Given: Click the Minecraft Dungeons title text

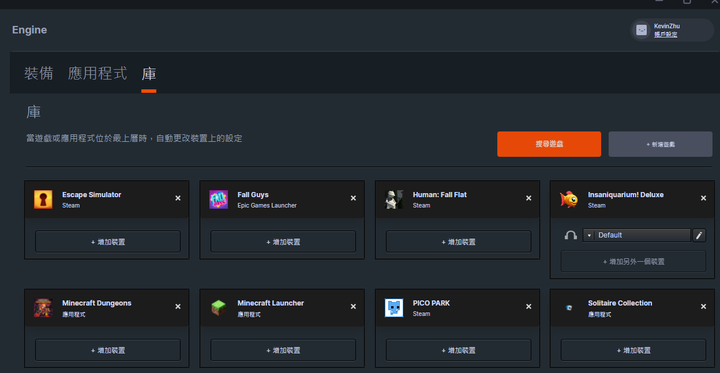Looking at the screenshot, I should (x=96, y=303).
